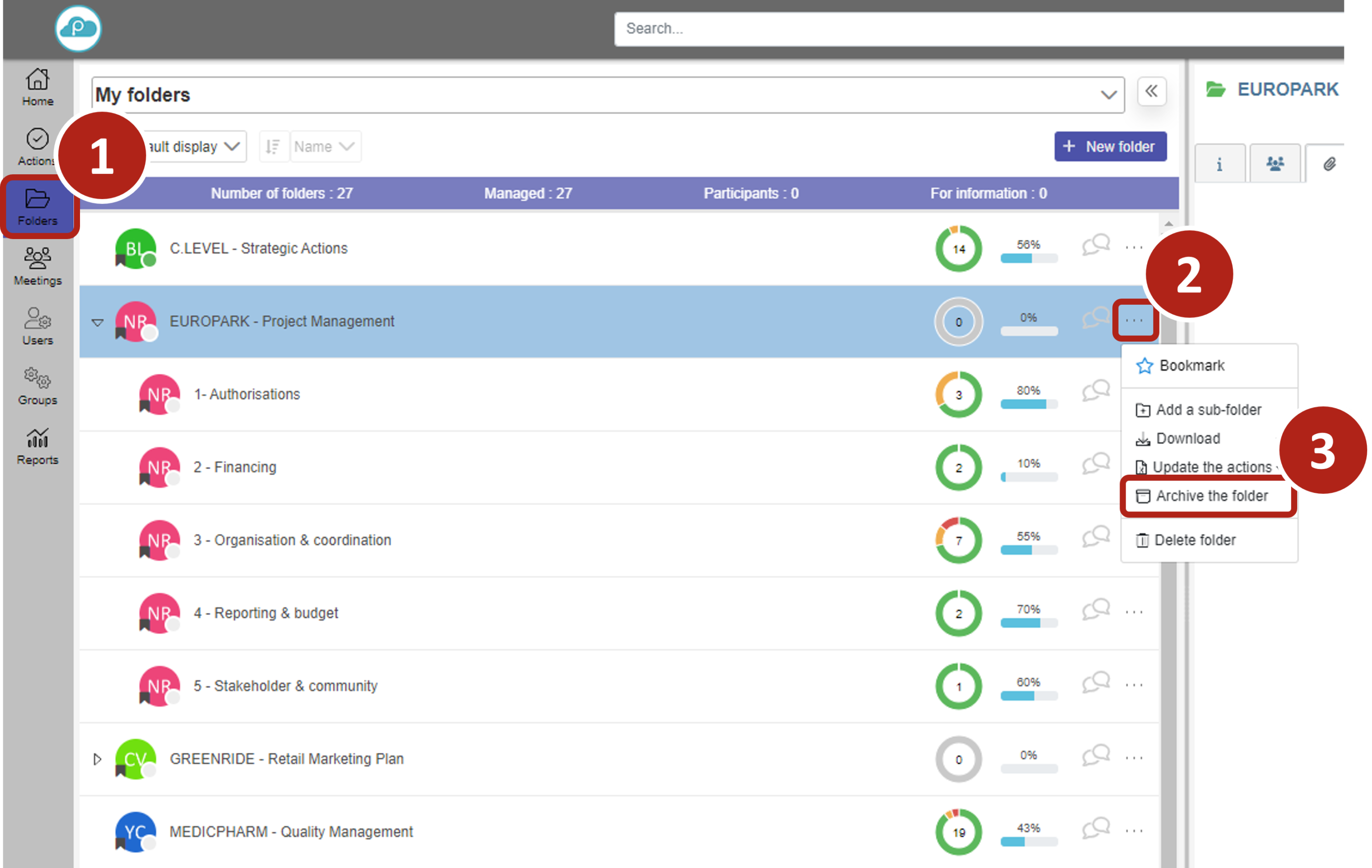1372x868 pixels.
Task: Open the My folders dropdown
Action: (x=1108, y=95)
